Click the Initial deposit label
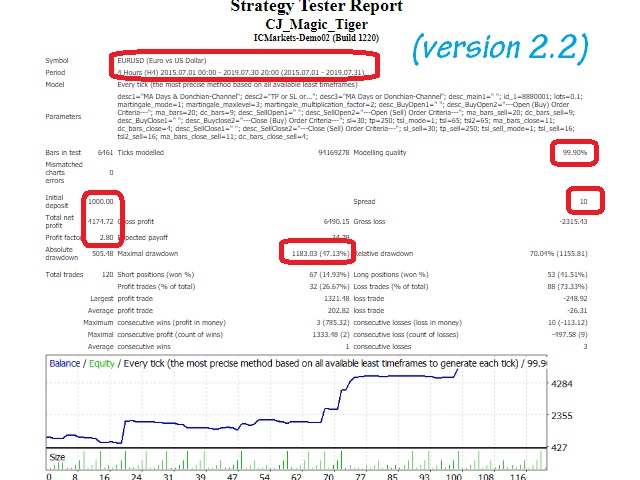Image resolution: width=640 pixels, height=480 pixels. (57, 201)
